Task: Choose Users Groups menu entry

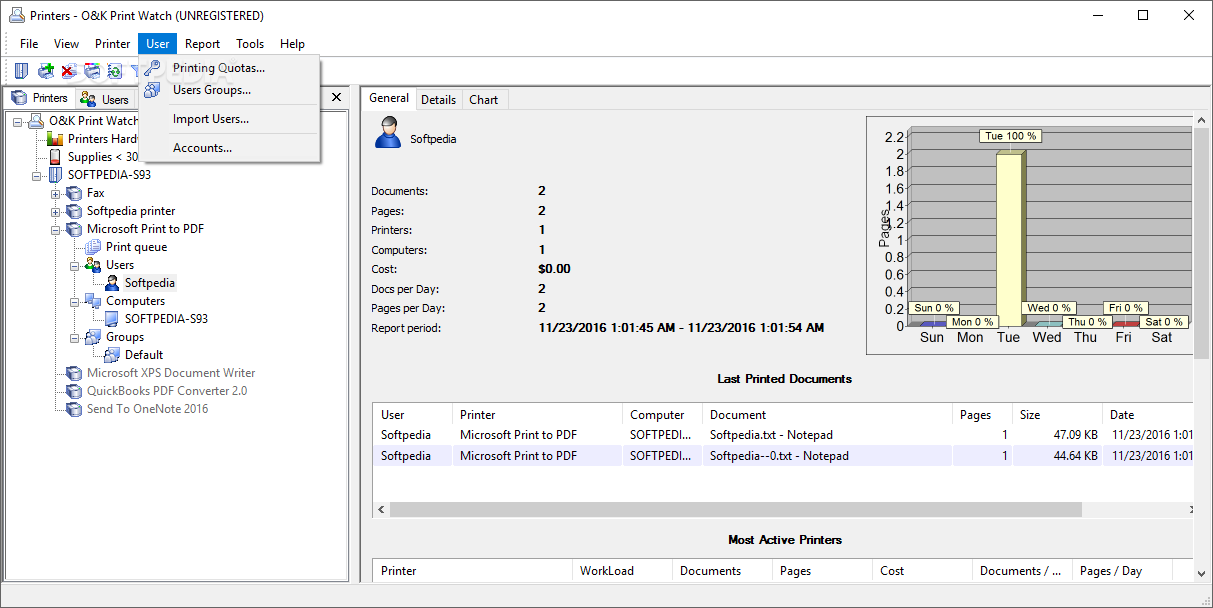Action: [x=230, y=90]
